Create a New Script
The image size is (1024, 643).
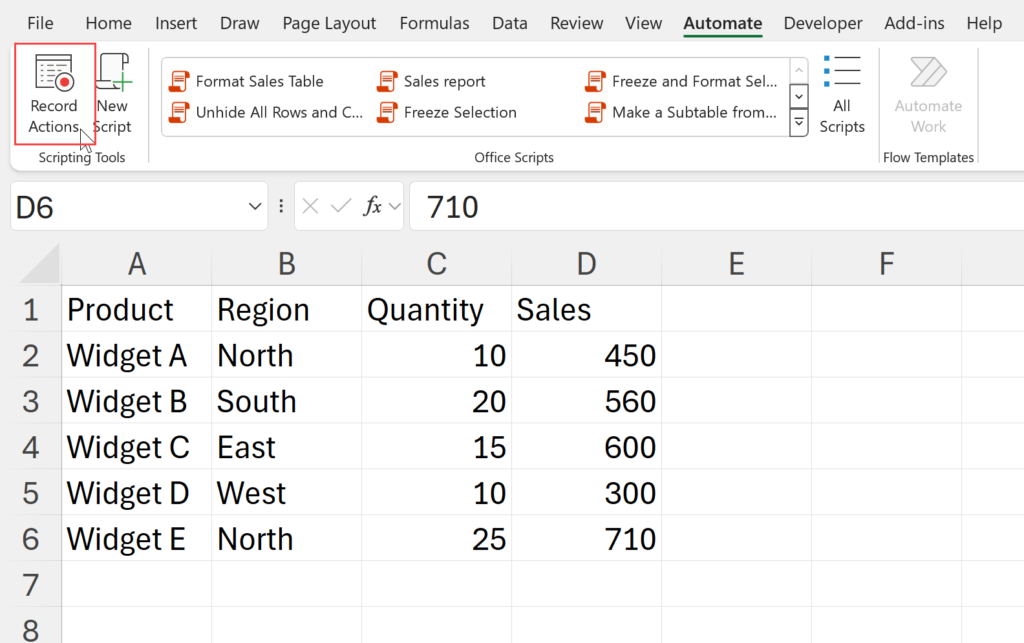113,95
